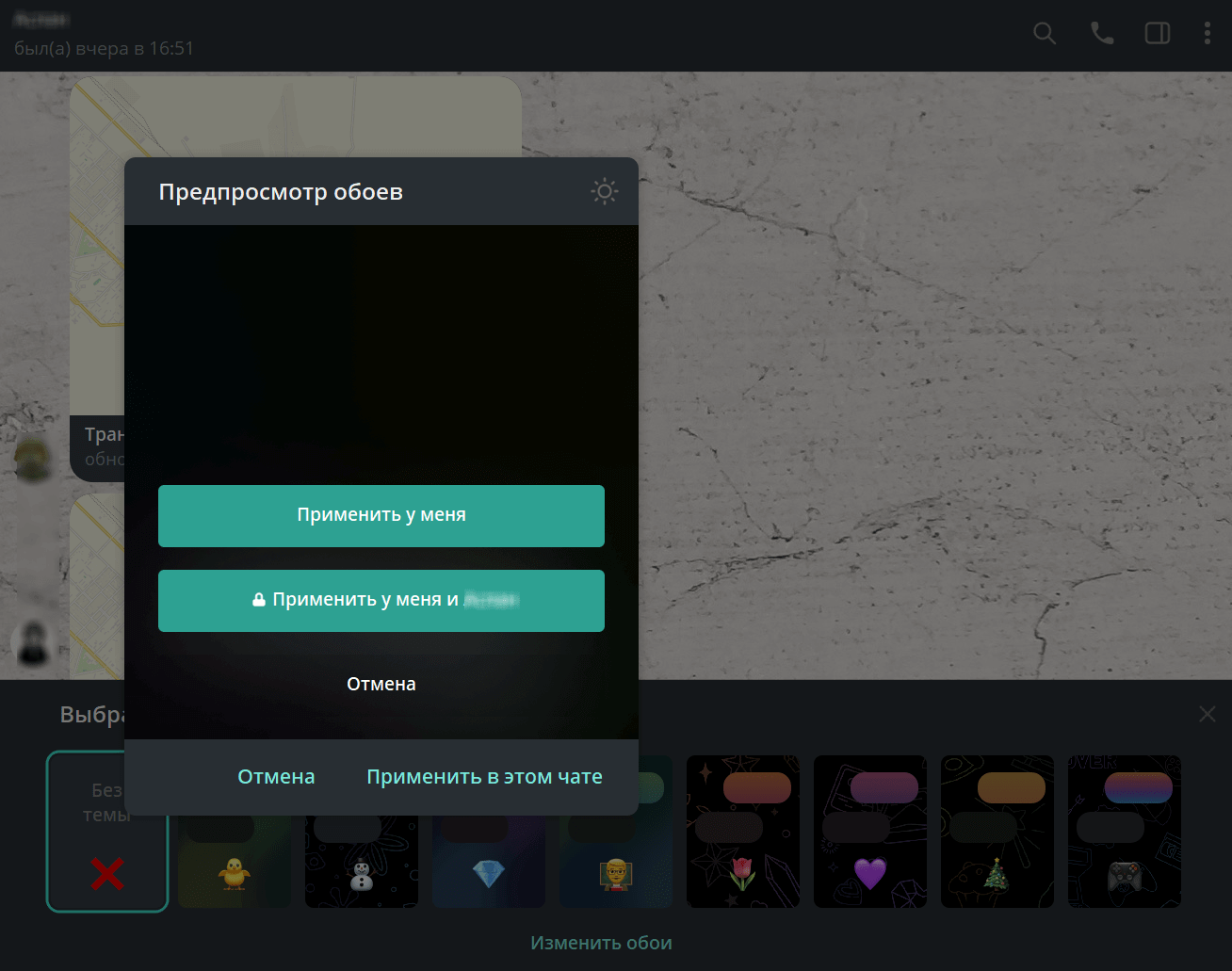Start a voice call with phone icon
Screen dimensions: 1232x971
click(x=1102, y=34)
